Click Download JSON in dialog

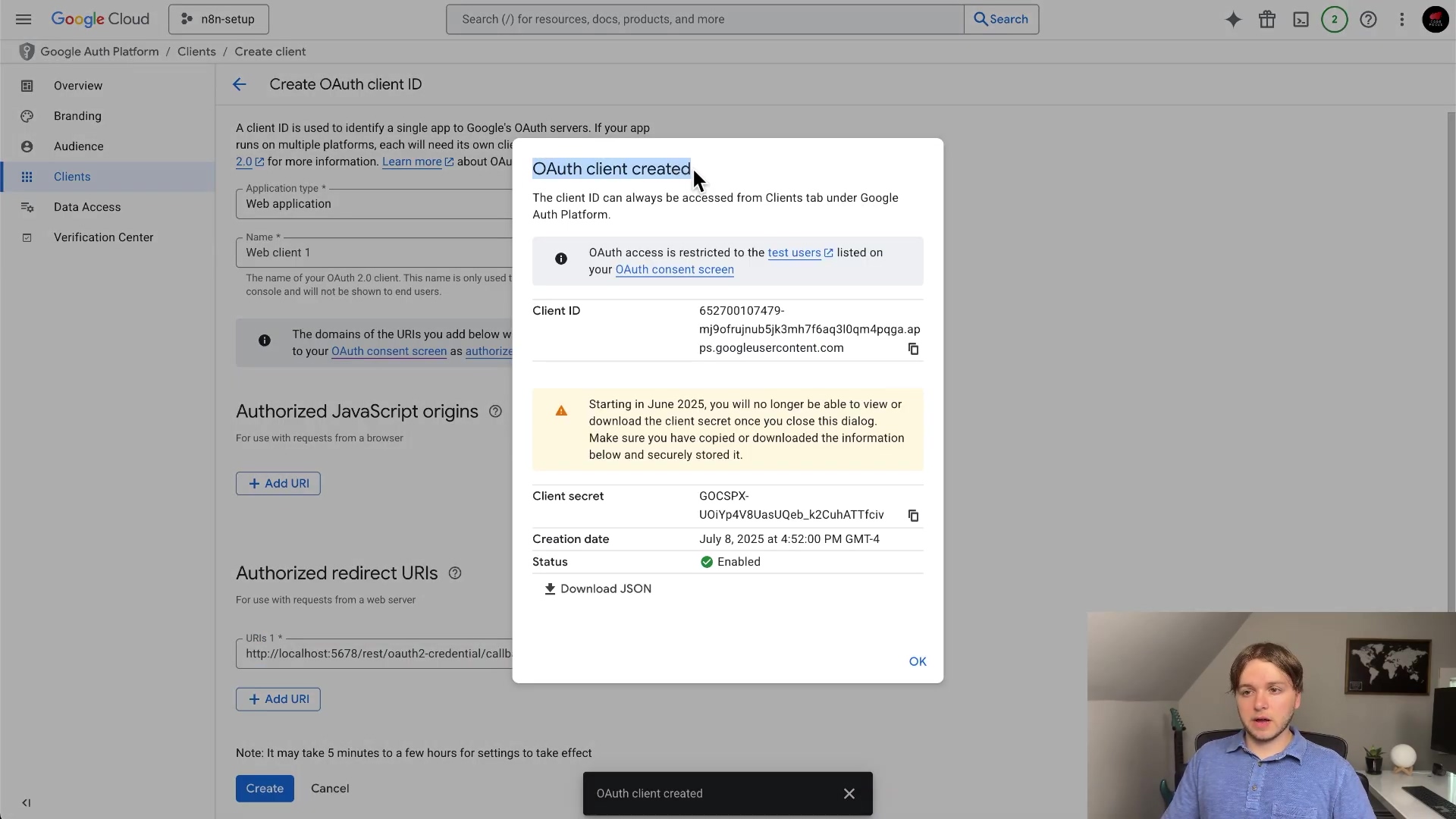(598, 589)
